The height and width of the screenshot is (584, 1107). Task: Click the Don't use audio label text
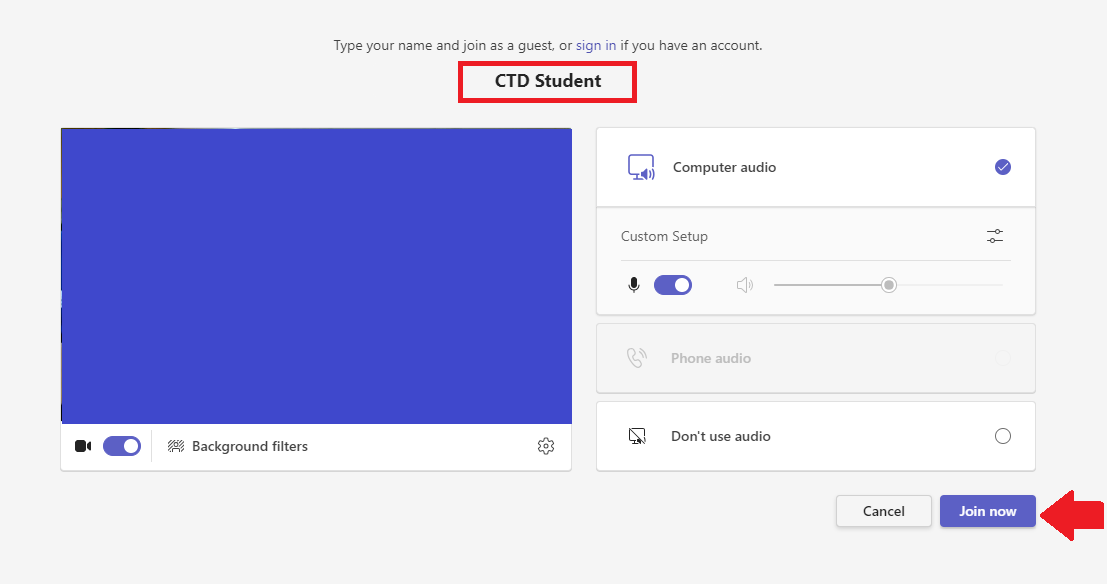pyautogui.click(x=721, y=436)
